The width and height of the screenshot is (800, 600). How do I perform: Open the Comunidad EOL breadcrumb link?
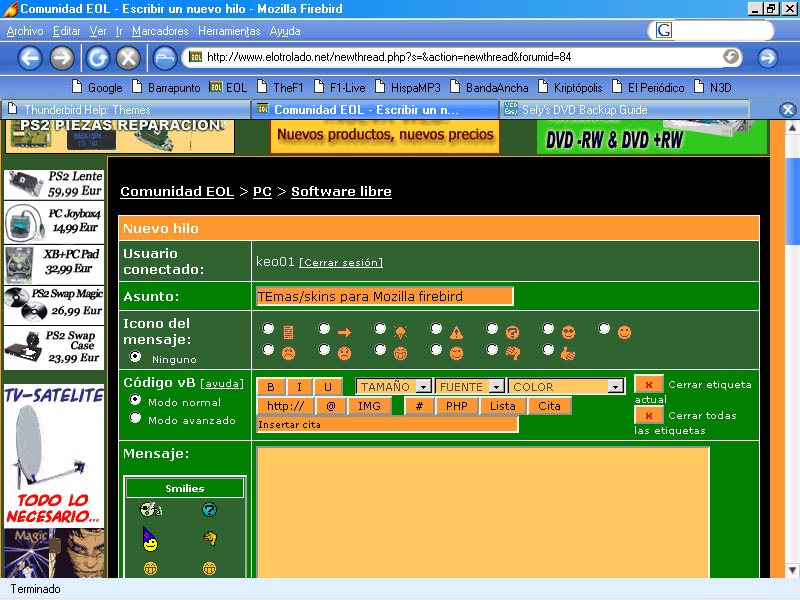[x=177, y=192]
